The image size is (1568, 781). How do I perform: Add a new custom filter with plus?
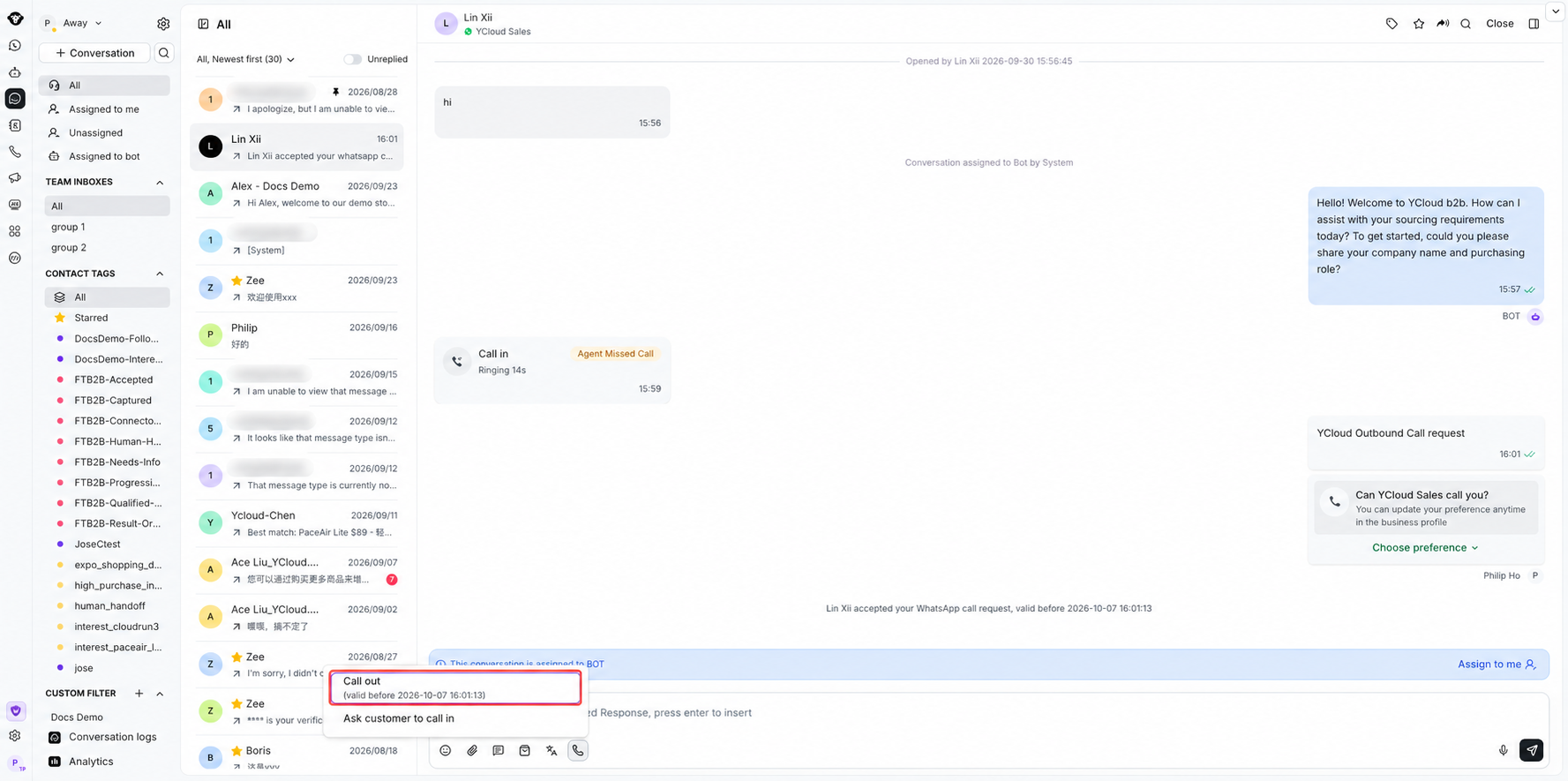139,695
